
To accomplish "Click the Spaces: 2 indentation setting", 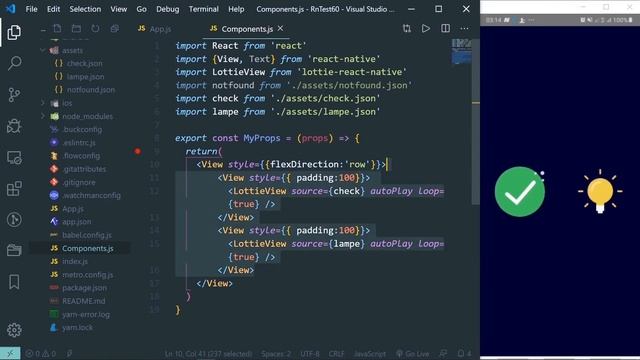I will pos(276,353).
